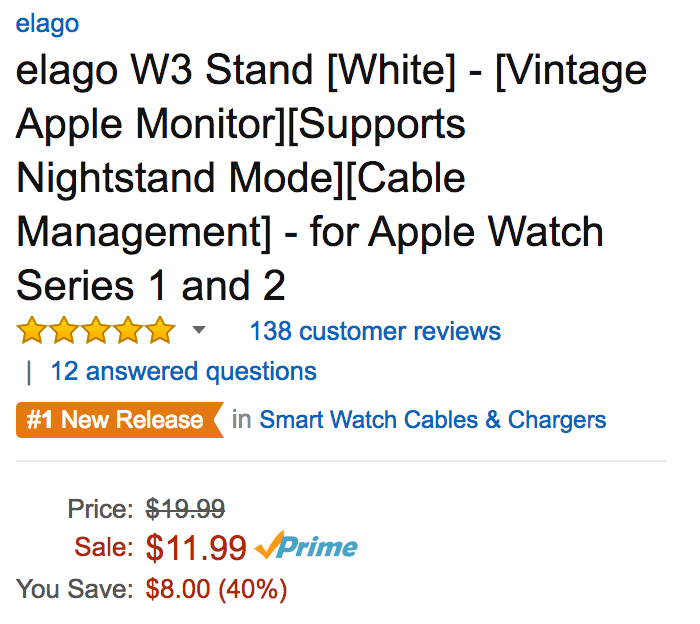Click the orange Prime checkmark icon
The height and width of the screenshot is (624, 700).
click(268, 547)
